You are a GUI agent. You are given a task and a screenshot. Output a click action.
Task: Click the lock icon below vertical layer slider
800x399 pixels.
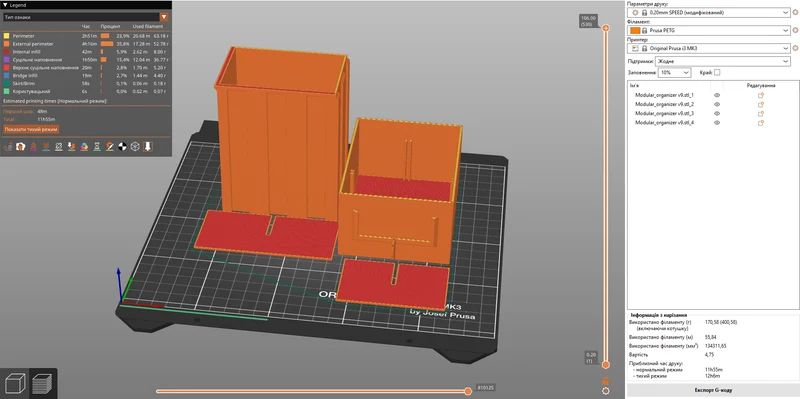[x=606, y=381]
